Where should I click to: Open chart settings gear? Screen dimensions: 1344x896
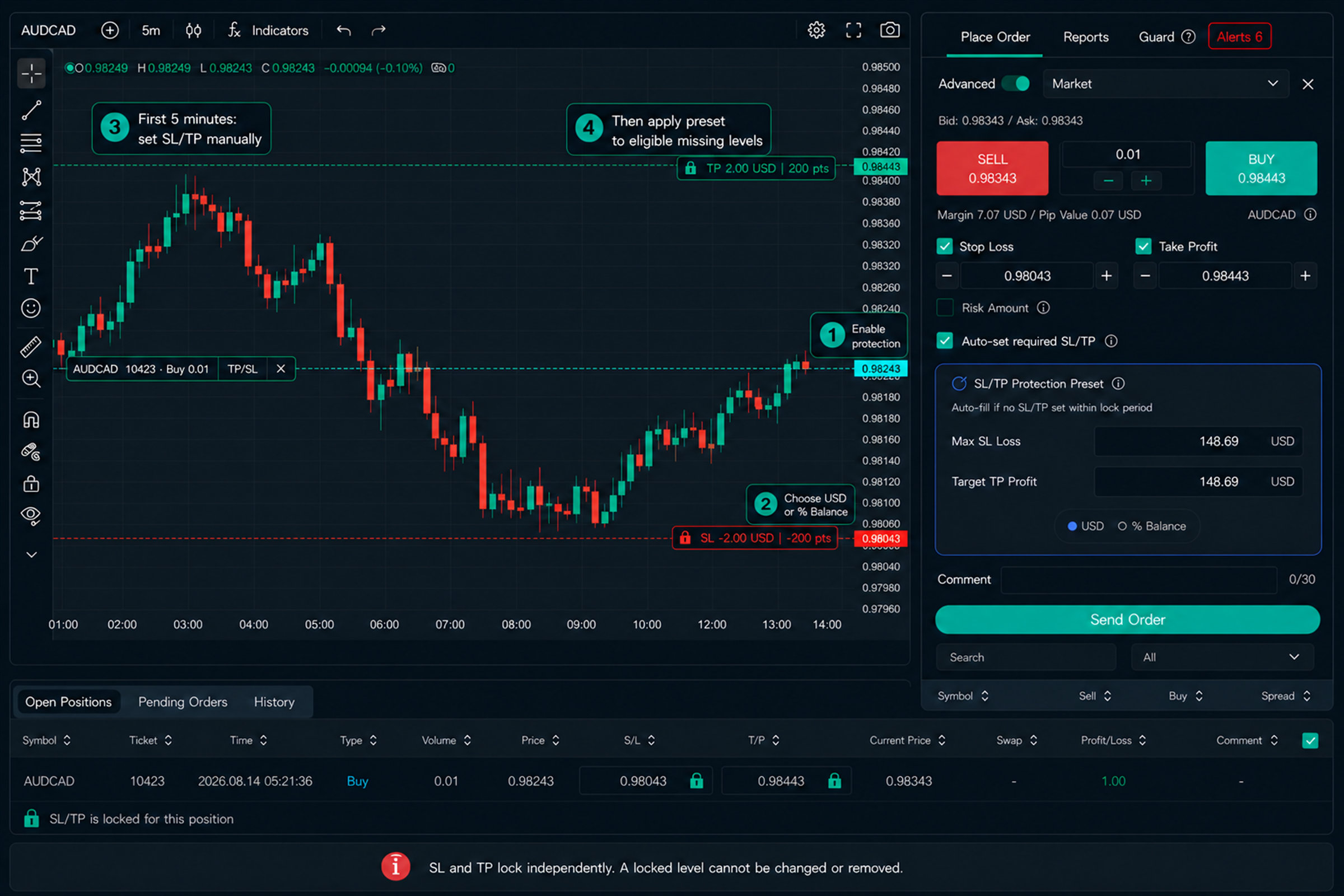tap(816, 30)
